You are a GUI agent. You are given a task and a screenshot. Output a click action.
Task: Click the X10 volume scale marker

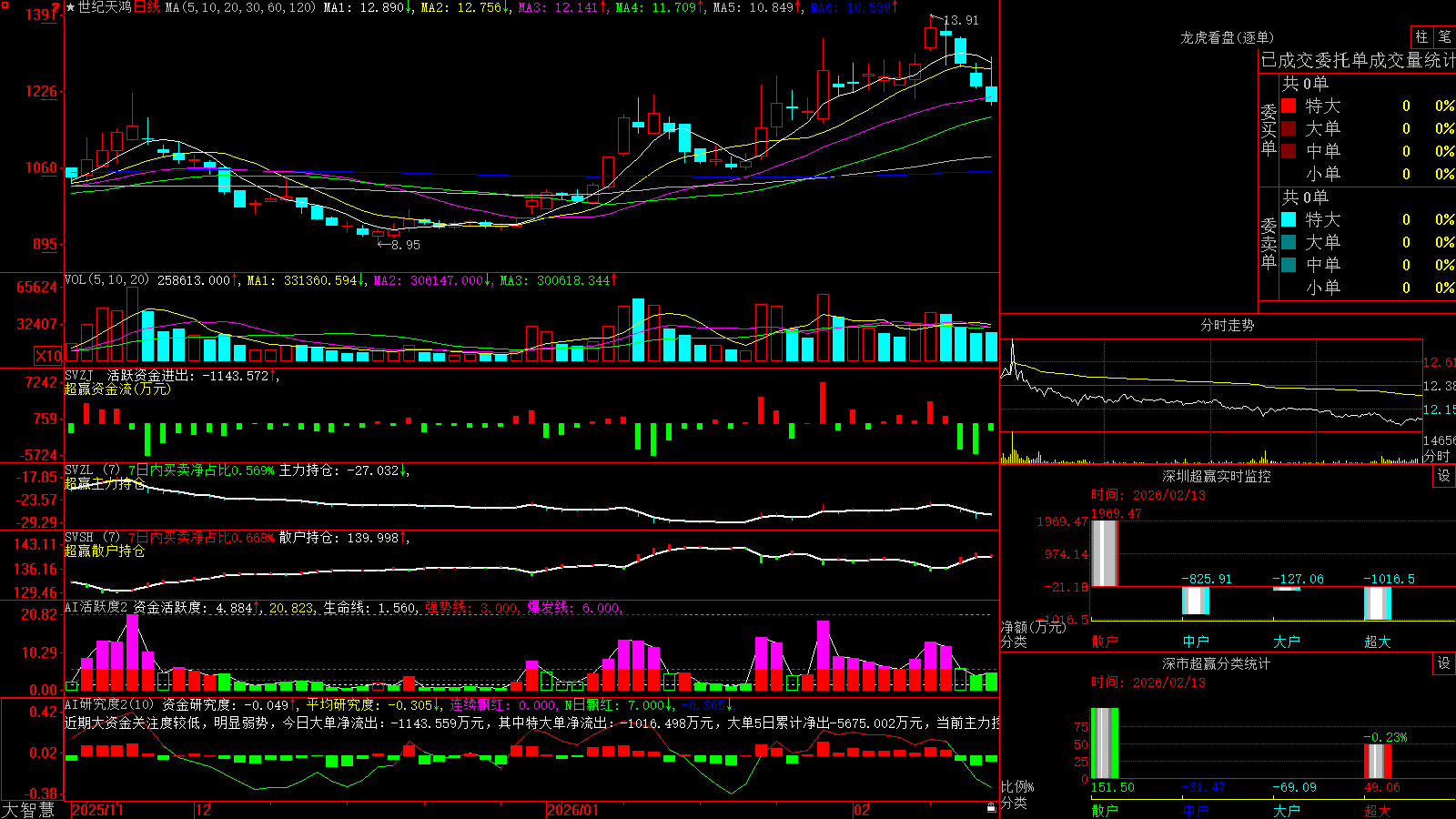pyautogui.click(x=48, y=356)
